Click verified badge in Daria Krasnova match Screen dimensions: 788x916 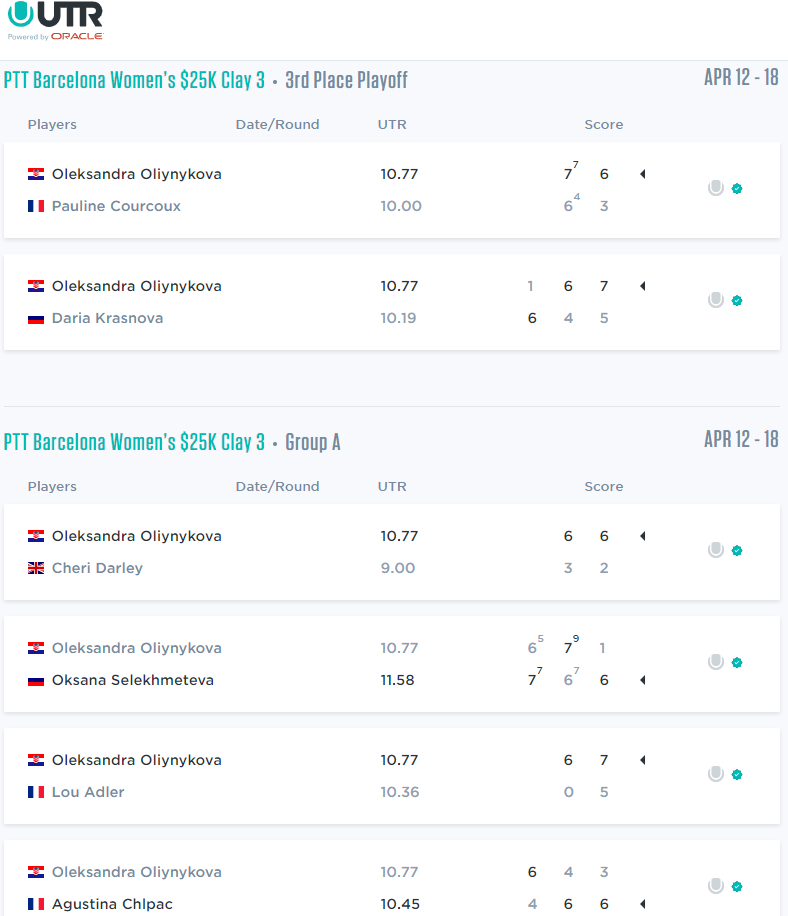pyautogui.click(x=737, y=301)
